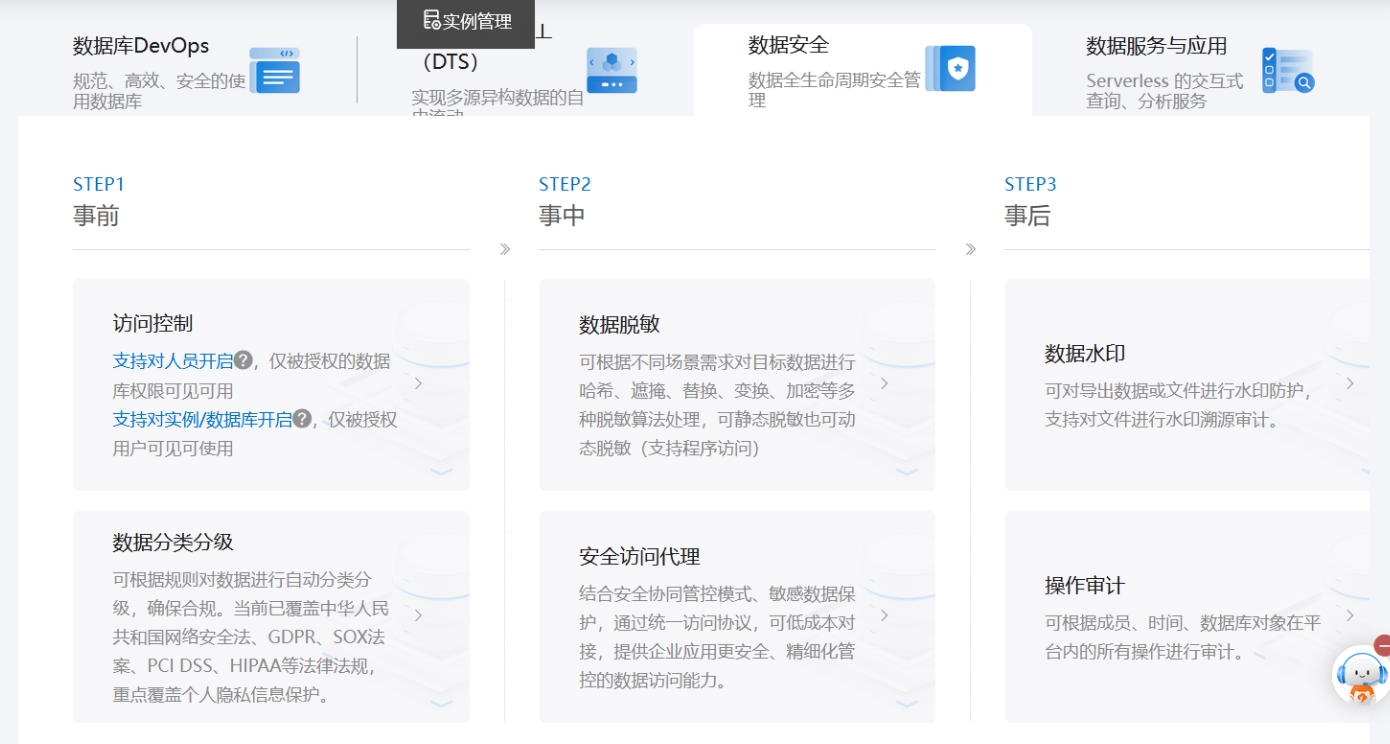Open the 数据分类分级 card title

(173, 542)
